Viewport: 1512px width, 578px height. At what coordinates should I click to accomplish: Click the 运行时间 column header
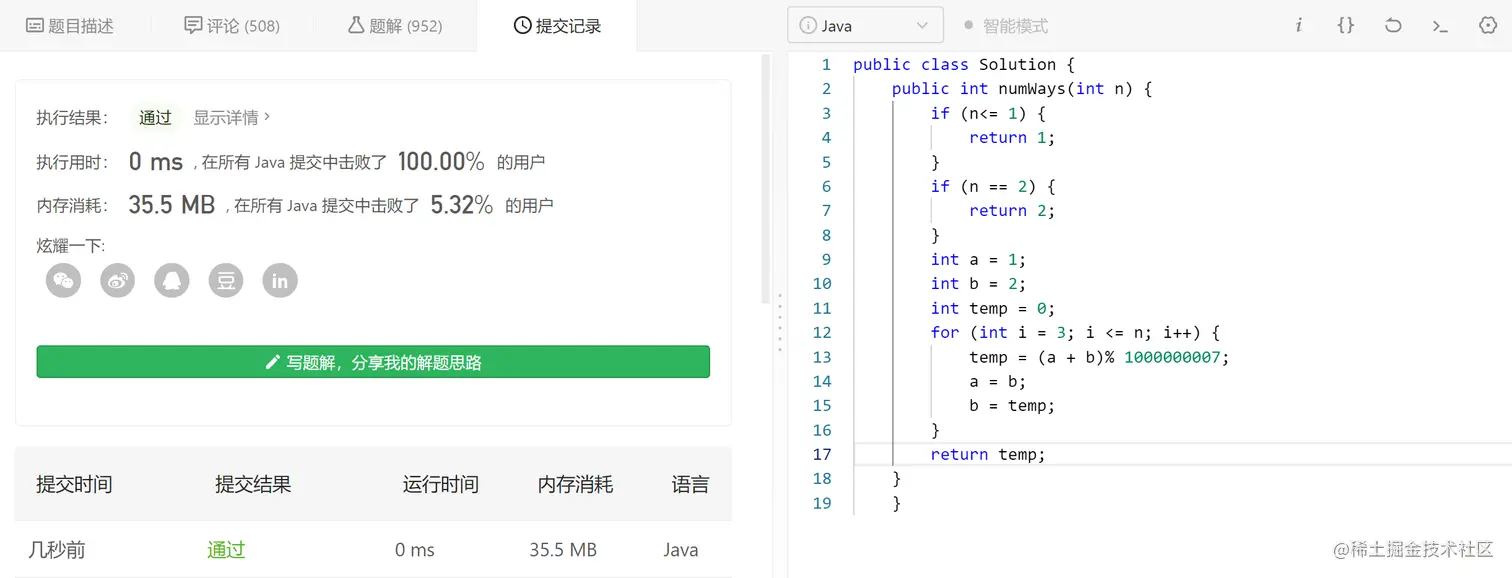tap(441, 485)
